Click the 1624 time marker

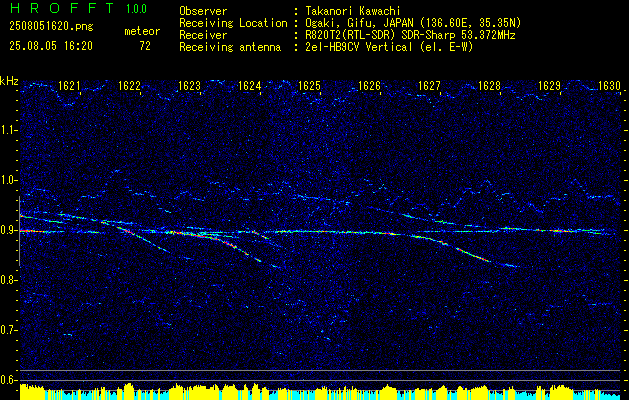point(249,86)
